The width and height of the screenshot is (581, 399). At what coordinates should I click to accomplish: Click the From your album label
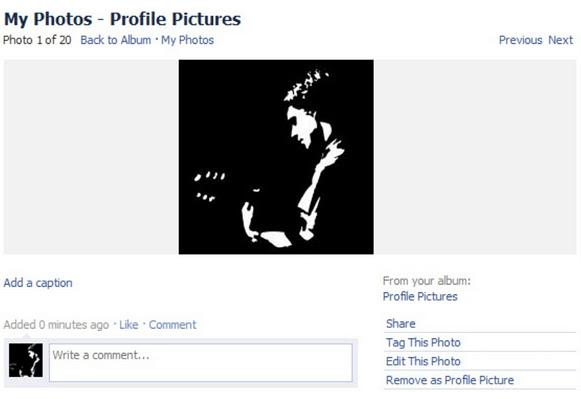tap(426, 281)
